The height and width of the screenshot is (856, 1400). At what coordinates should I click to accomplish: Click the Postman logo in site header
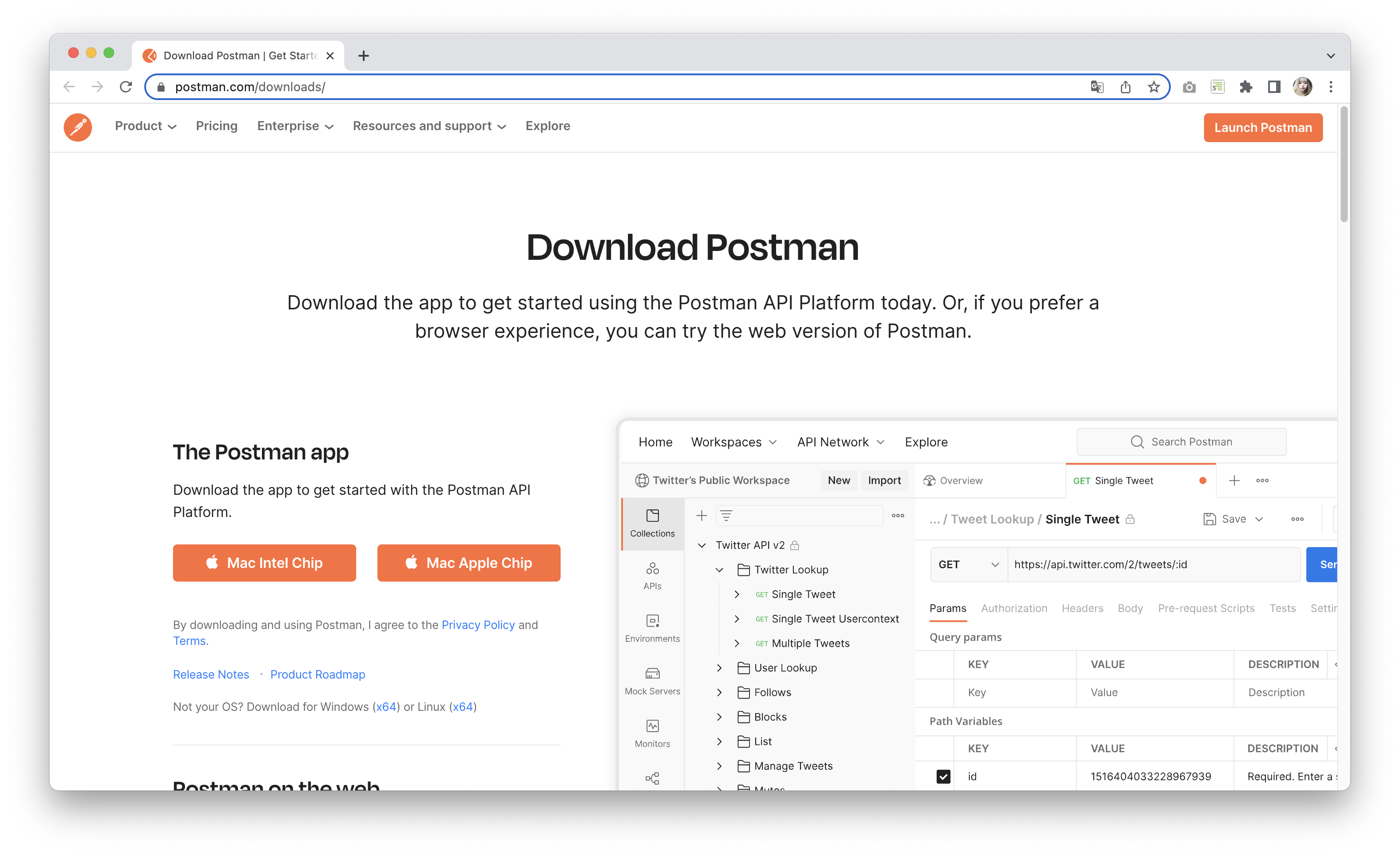coord(78,127)
